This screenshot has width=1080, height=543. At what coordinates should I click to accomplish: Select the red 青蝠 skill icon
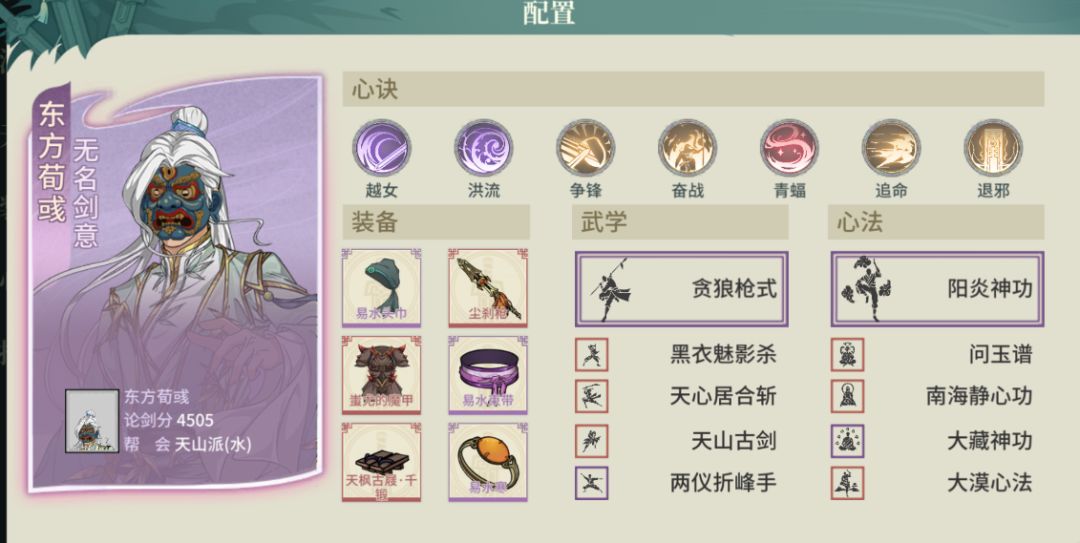[x=789, y=147]
